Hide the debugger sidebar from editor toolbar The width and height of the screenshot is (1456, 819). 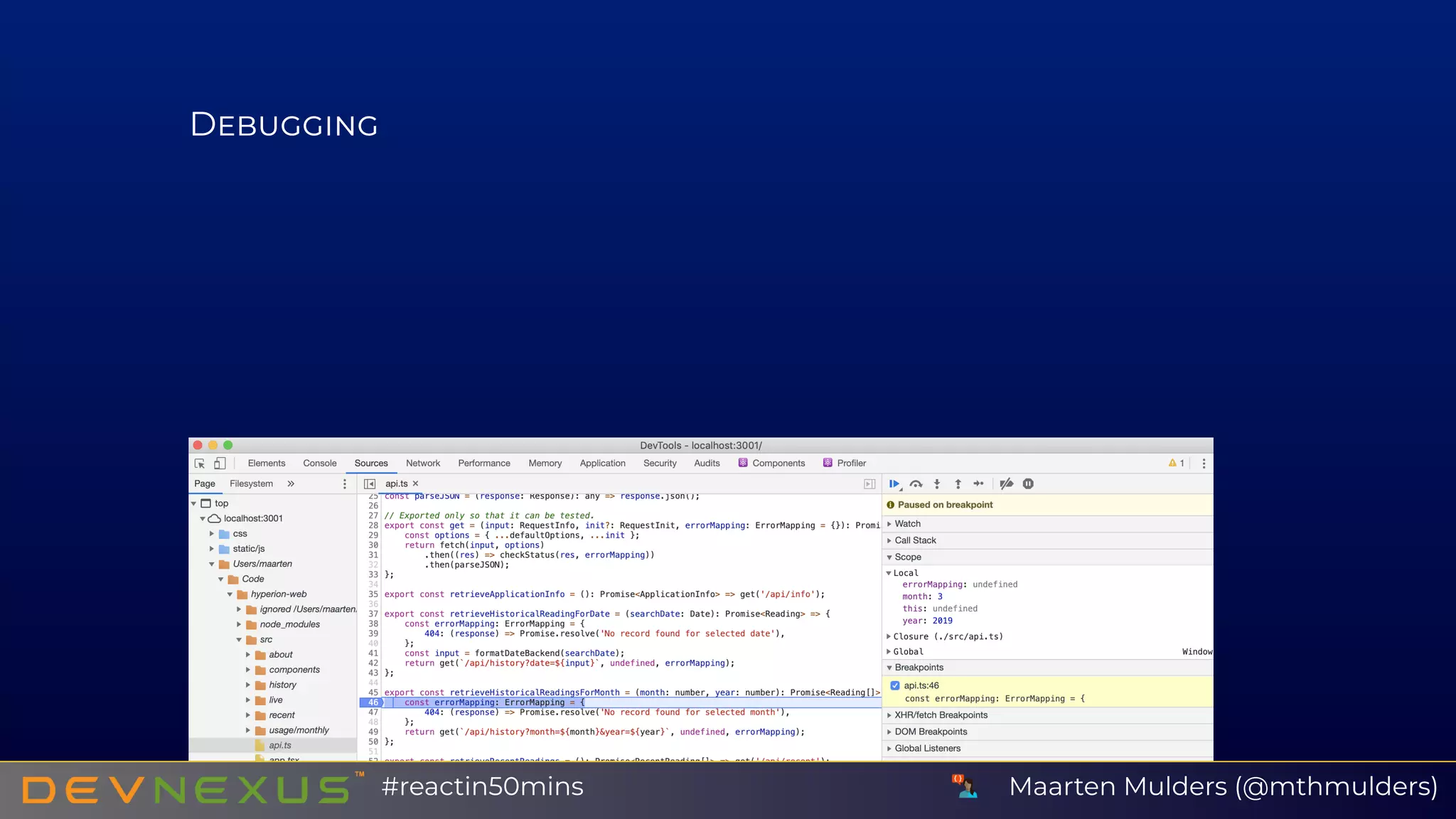click(869, 484)
